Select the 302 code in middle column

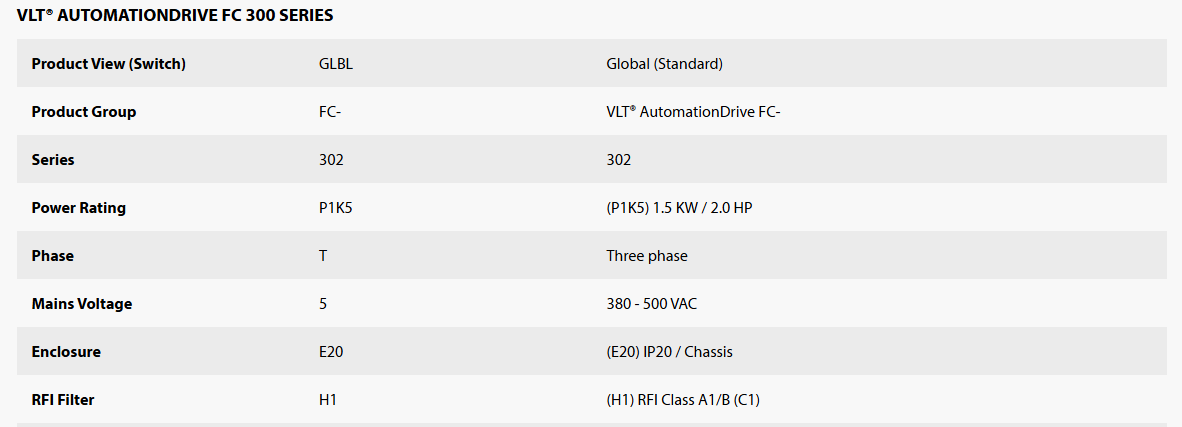tap(331, 160)
